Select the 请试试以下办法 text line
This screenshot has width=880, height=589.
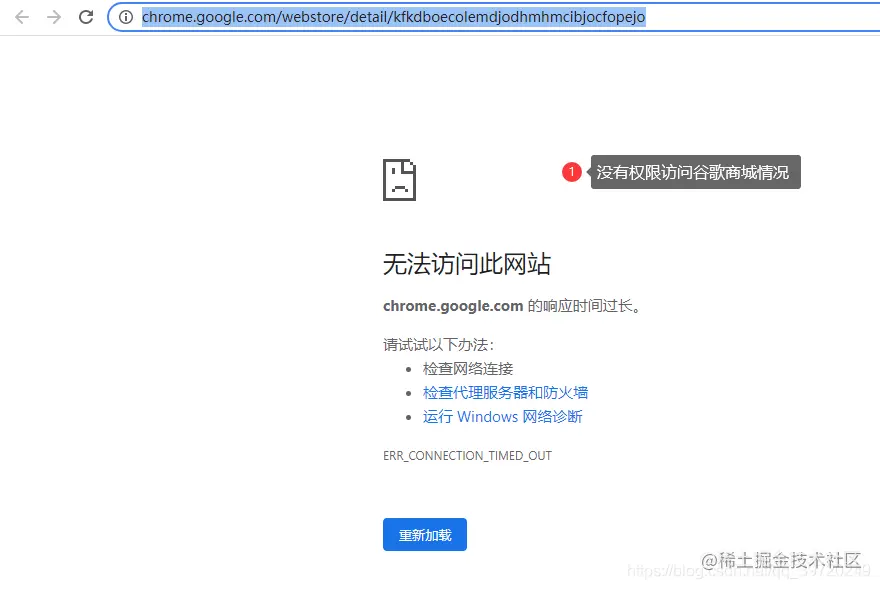point(438,344)
